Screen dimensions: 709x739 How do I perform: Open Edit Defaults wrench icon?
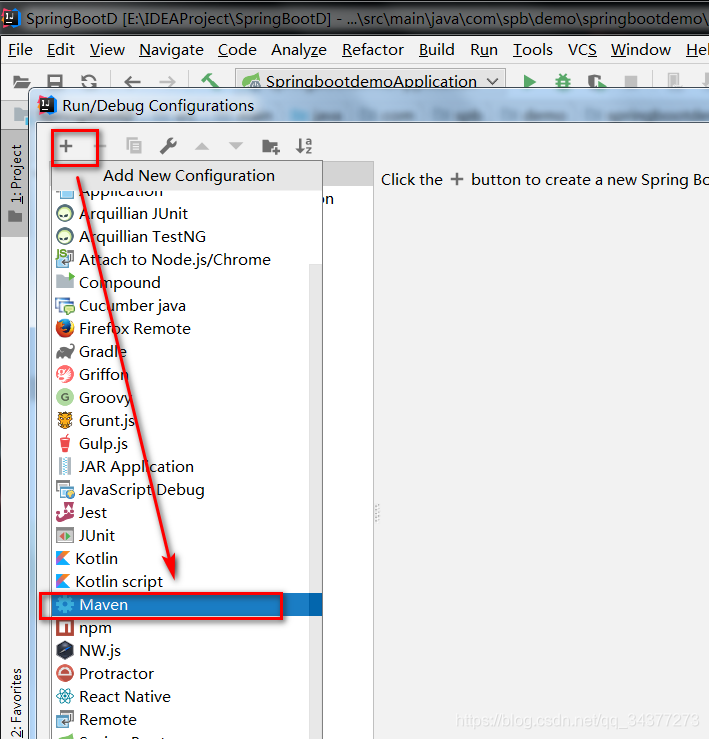pyautogui.click(x=168, y=146)
